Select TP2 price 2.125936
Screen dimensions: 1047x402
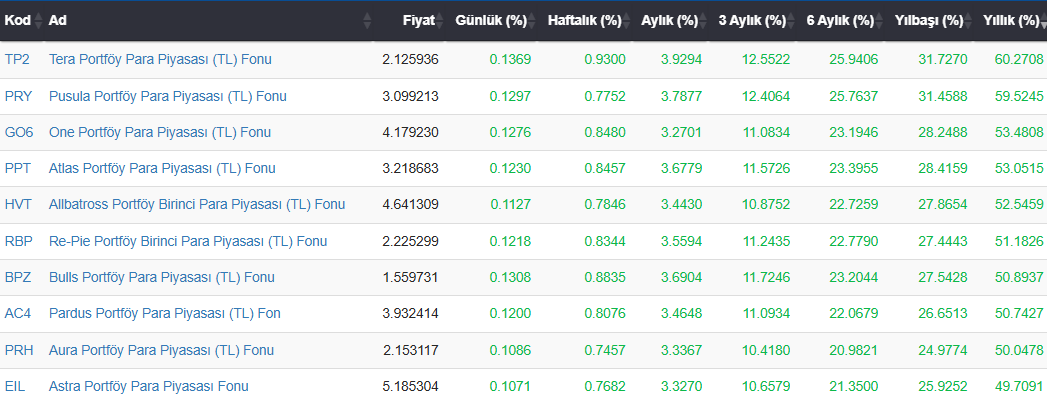click(411, 59)
